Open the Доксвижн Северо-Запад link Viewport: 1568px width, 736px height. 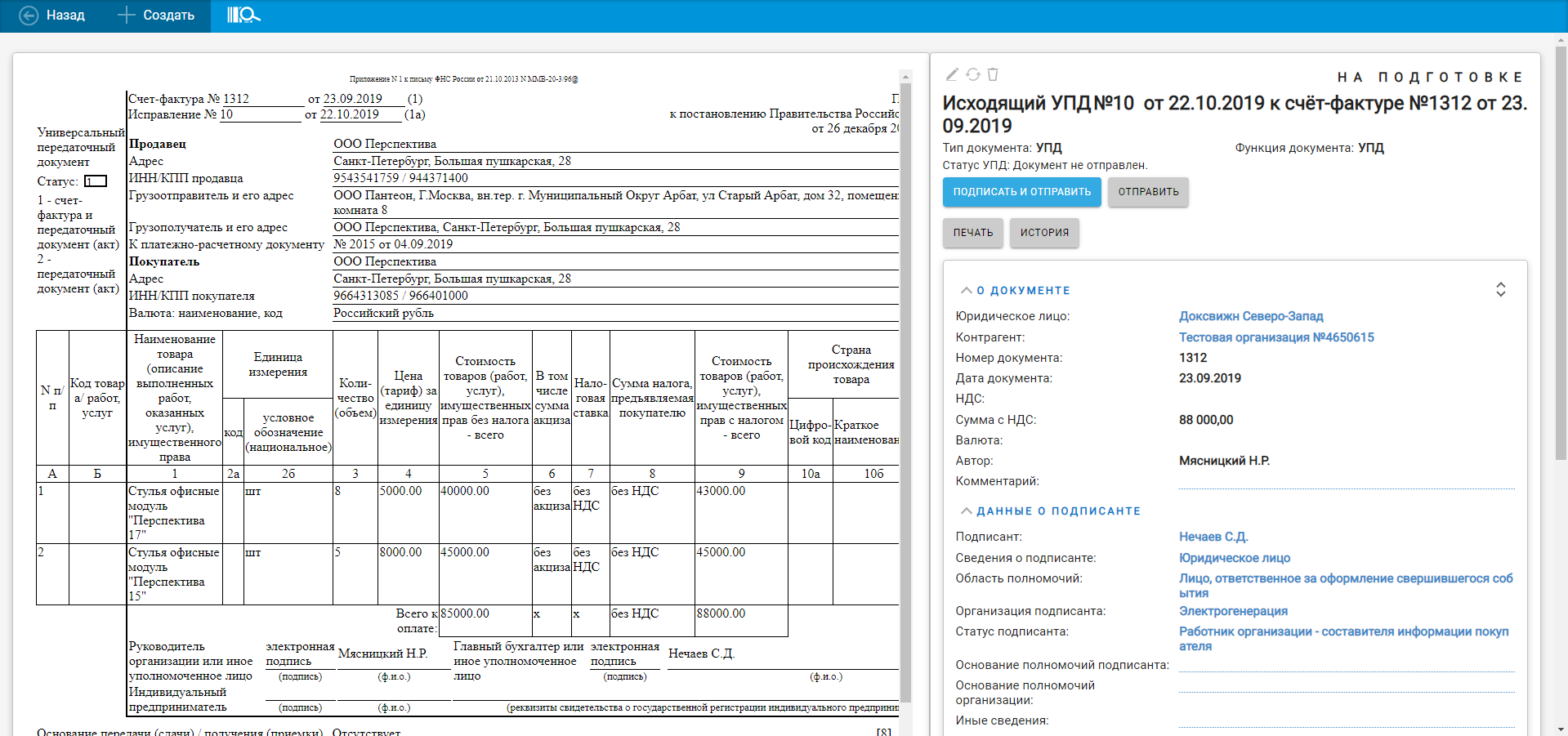(1251, 316)
